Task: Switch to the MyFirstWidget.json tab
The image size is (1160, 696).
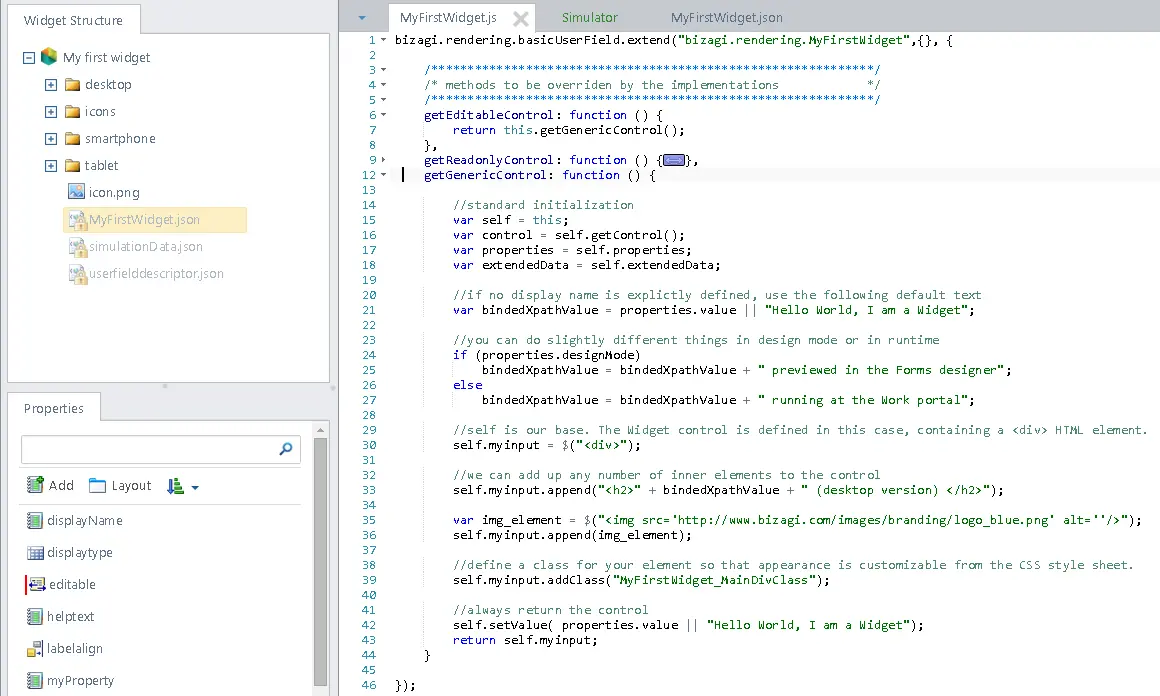Action: click(x=726, y=18)
